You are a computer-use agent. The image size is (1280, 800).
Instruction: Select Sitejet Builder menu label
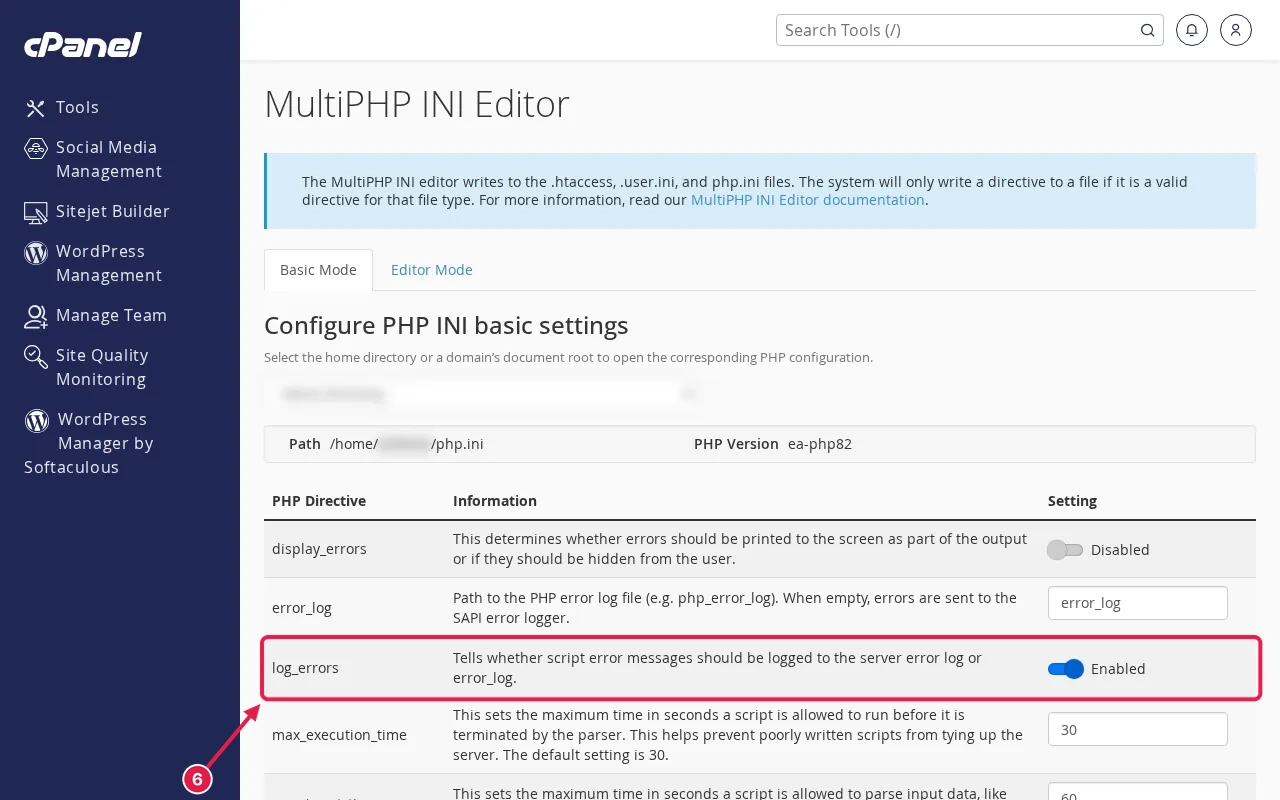point(113,211)
